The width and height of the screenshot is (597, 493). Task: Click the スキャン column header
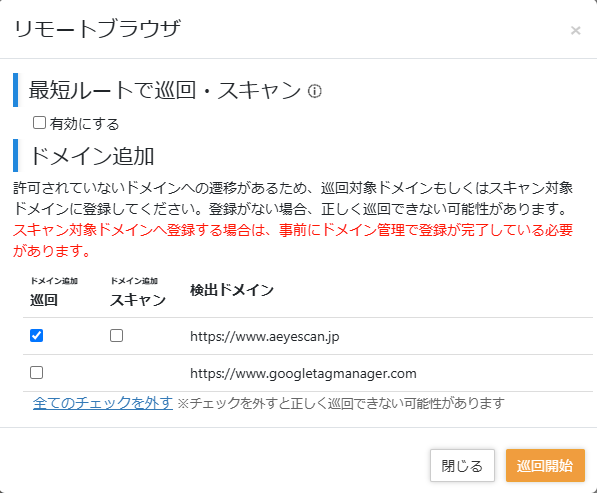138,300
